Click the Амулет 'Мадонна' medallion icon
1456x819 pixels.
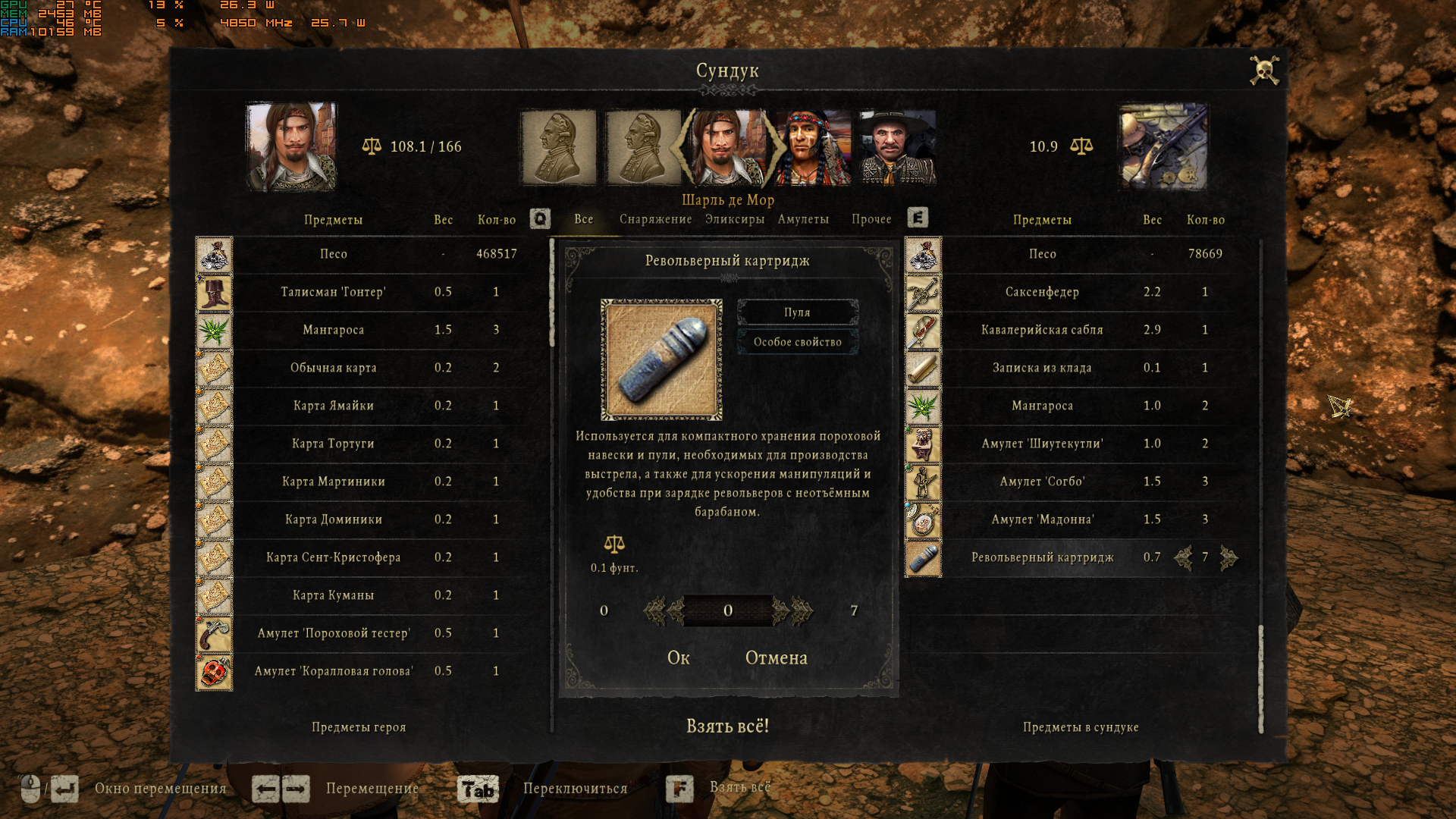click(923, 520)
